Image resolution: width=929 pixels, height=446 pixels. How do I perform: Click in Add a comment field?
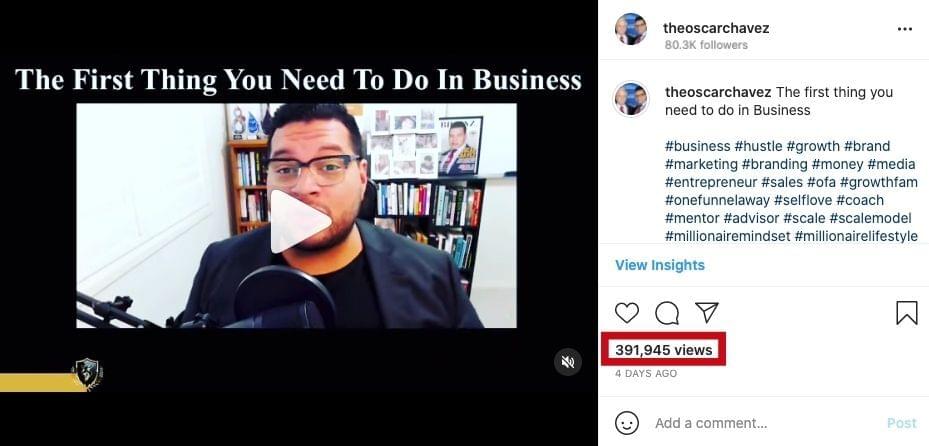pyautogui.click(x=768, y=423)
